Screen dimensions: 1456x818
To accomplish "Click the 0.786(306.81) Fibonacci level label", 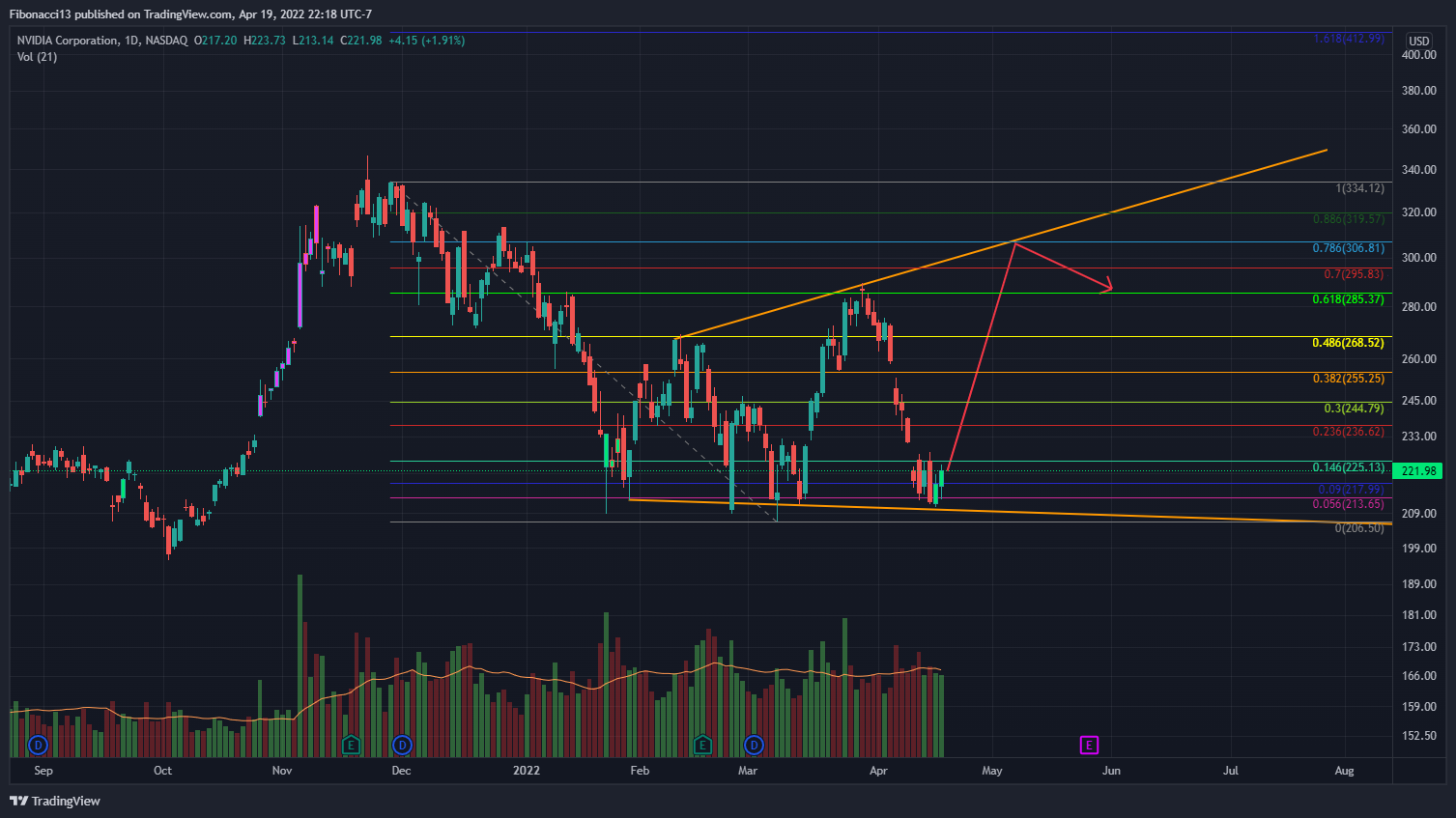I will (x=1348, y=248).
